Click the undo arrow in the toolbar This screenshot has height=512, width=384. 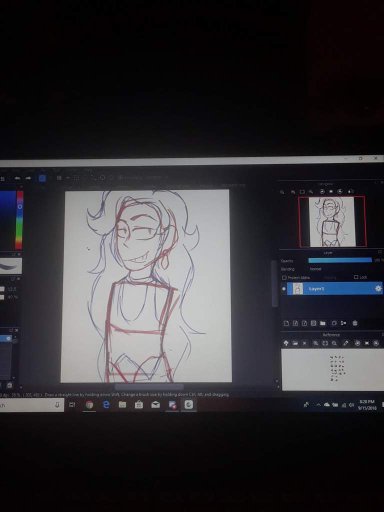tap(17, 179)
